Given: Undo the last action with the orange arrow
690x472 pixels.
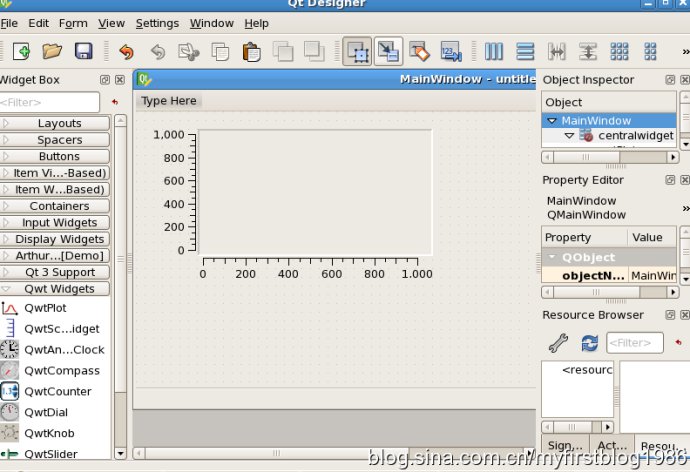Looking at the screenshot, I should (126, 52).
